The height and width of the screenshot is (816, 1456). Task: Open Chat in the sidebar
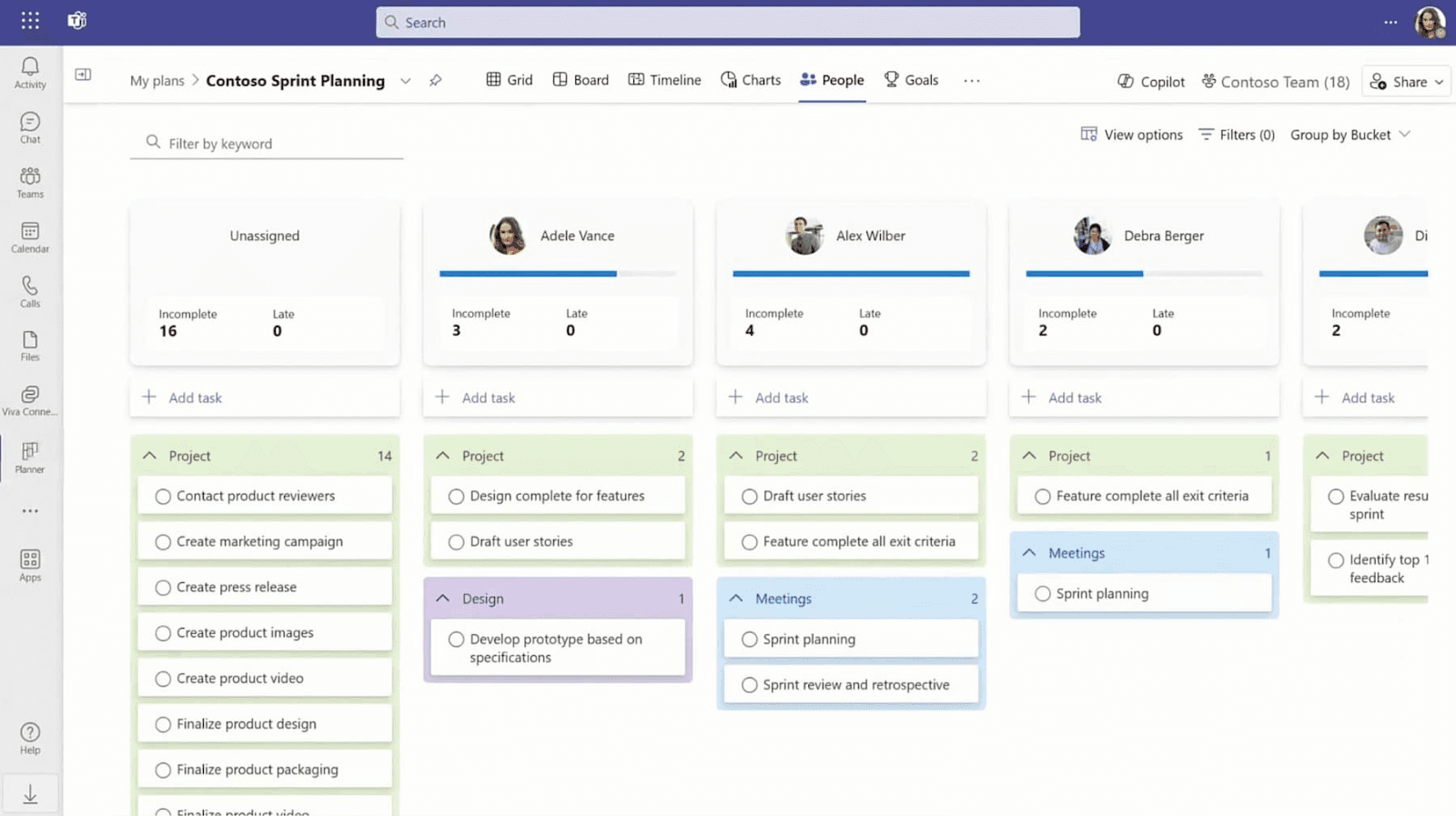(30, 127)
